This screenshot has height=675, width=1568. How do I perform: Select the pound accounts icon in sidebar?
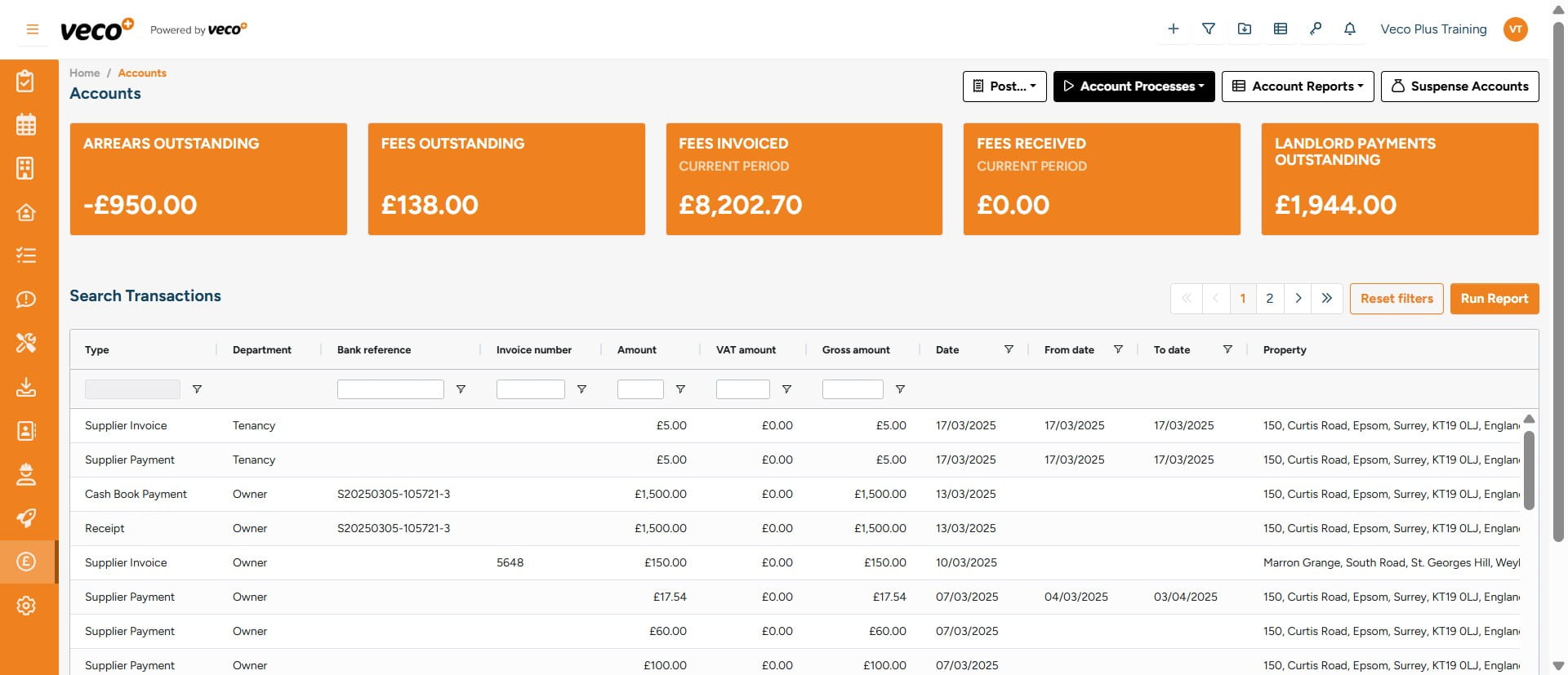(26, 562)
